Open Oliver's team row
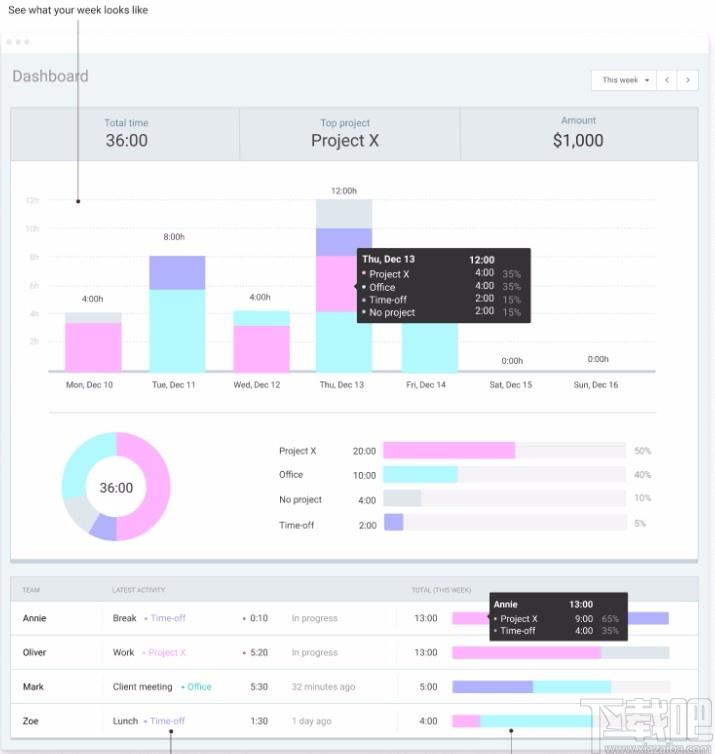The height and width of the screenshot is (754, 715). [x=354, y=653]
